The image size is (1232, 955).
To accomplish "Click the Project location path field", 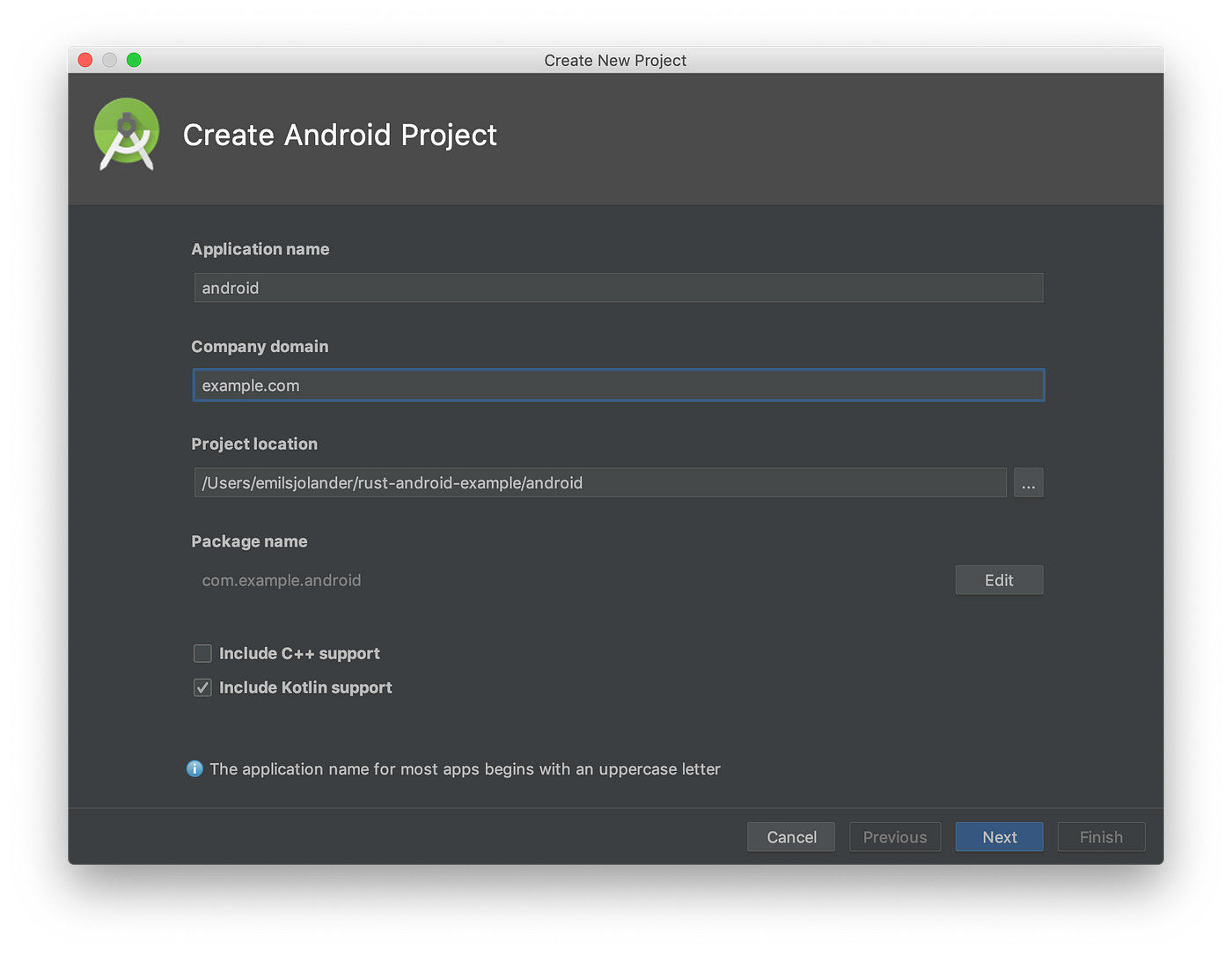I will coord(600,482).
